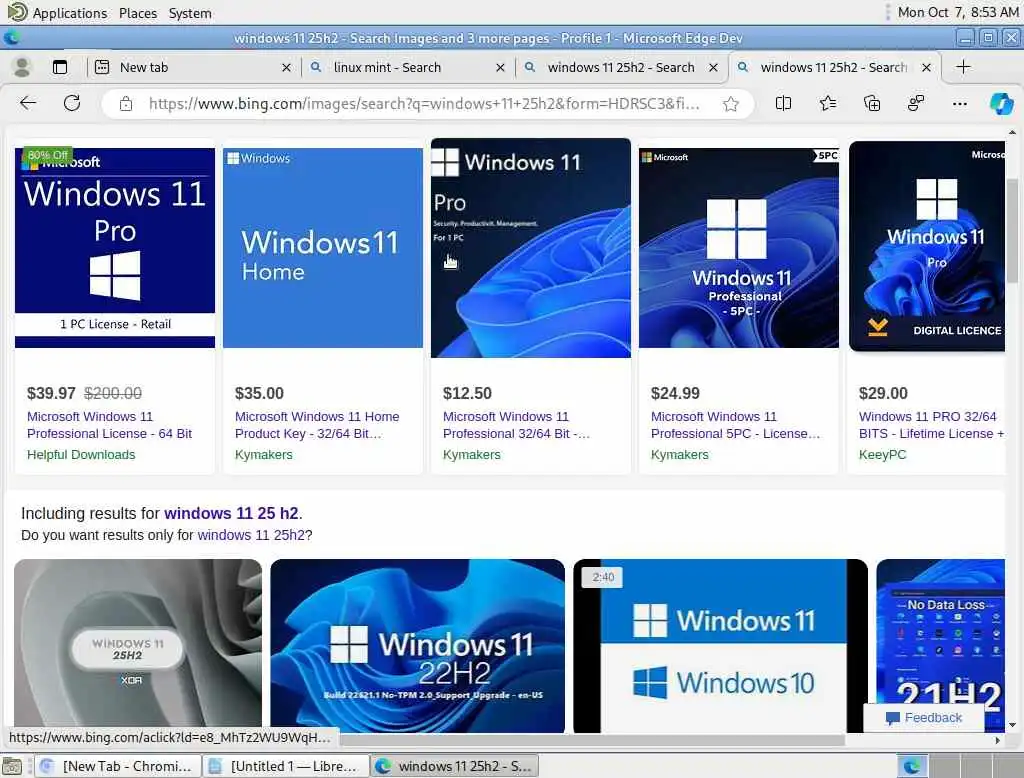This screenshot has width=1024, height=778.
Task: Click the address bar URL
Action: point(424,103)
